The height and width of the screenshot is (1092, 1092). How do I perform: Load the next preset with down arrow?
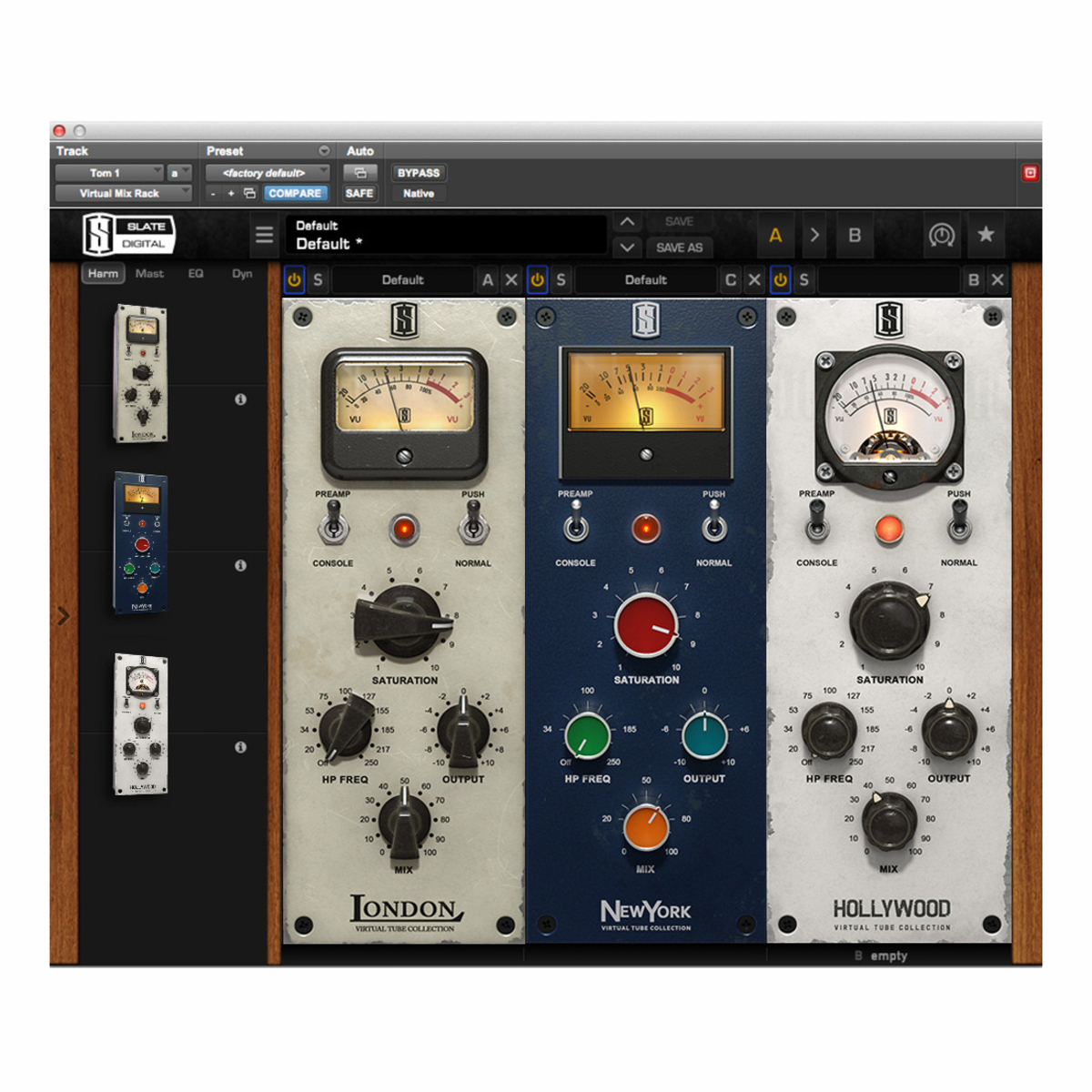[627, 247]
